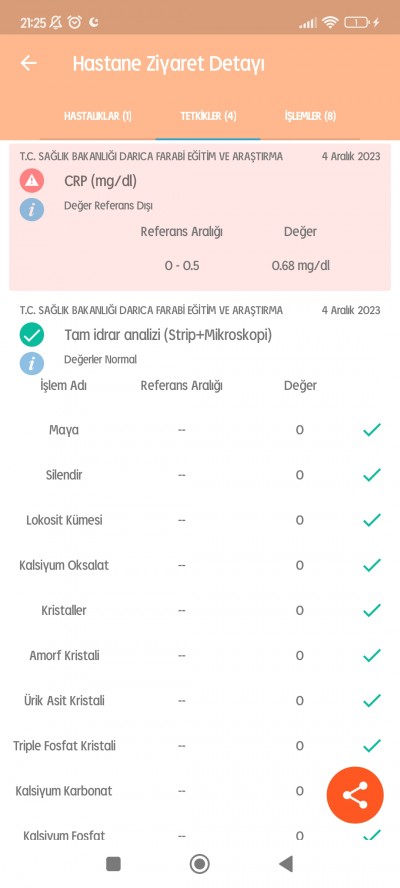
Task: Tap the Lokosit Kümesi row
Action: 200,520
